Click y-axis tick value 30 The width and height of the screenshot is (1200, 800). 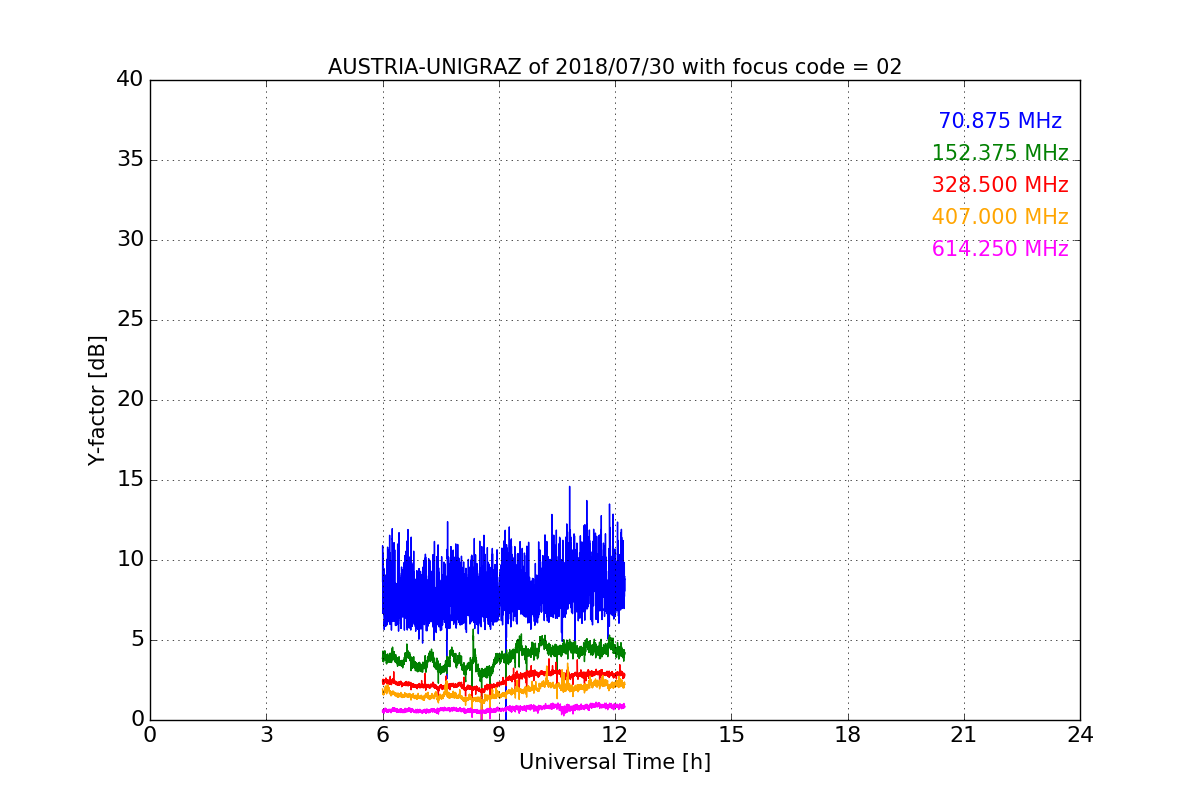click(x=129, y=240)
